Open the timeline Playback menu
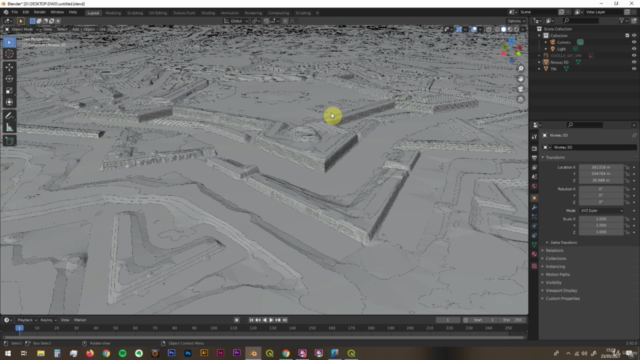The image size is (640, 360). 27,320
